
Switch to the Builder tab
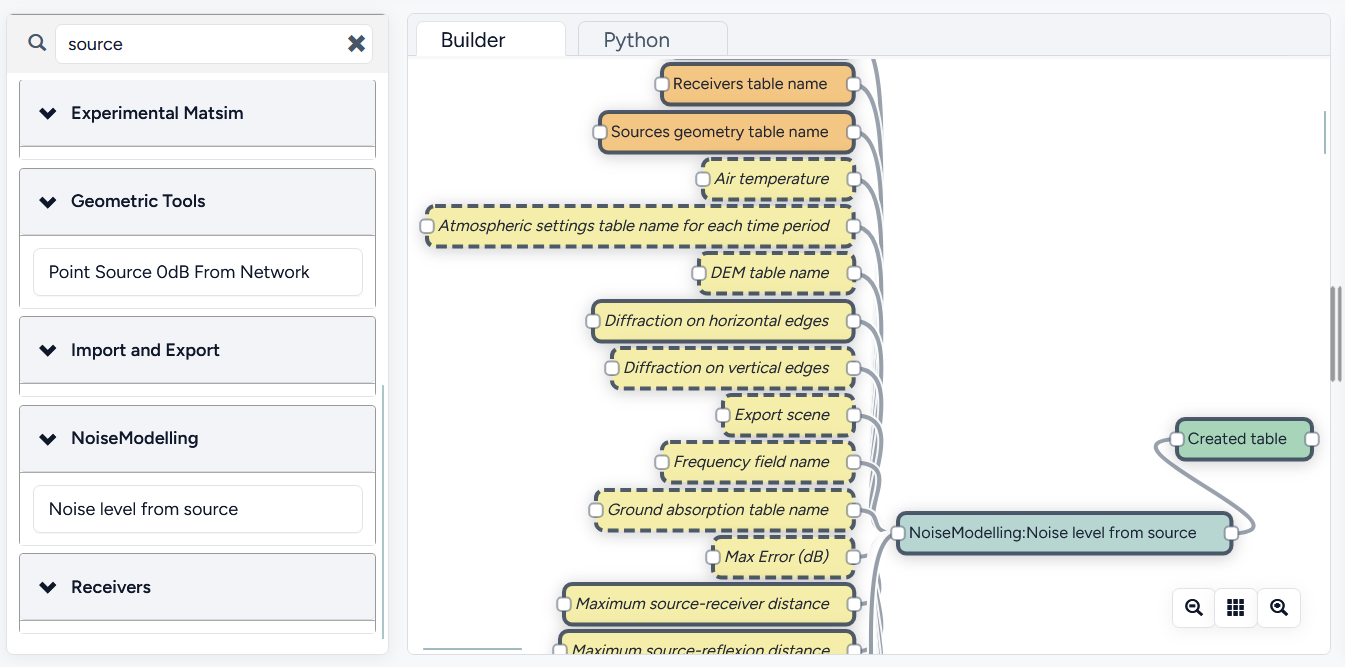tap(490, 40)
